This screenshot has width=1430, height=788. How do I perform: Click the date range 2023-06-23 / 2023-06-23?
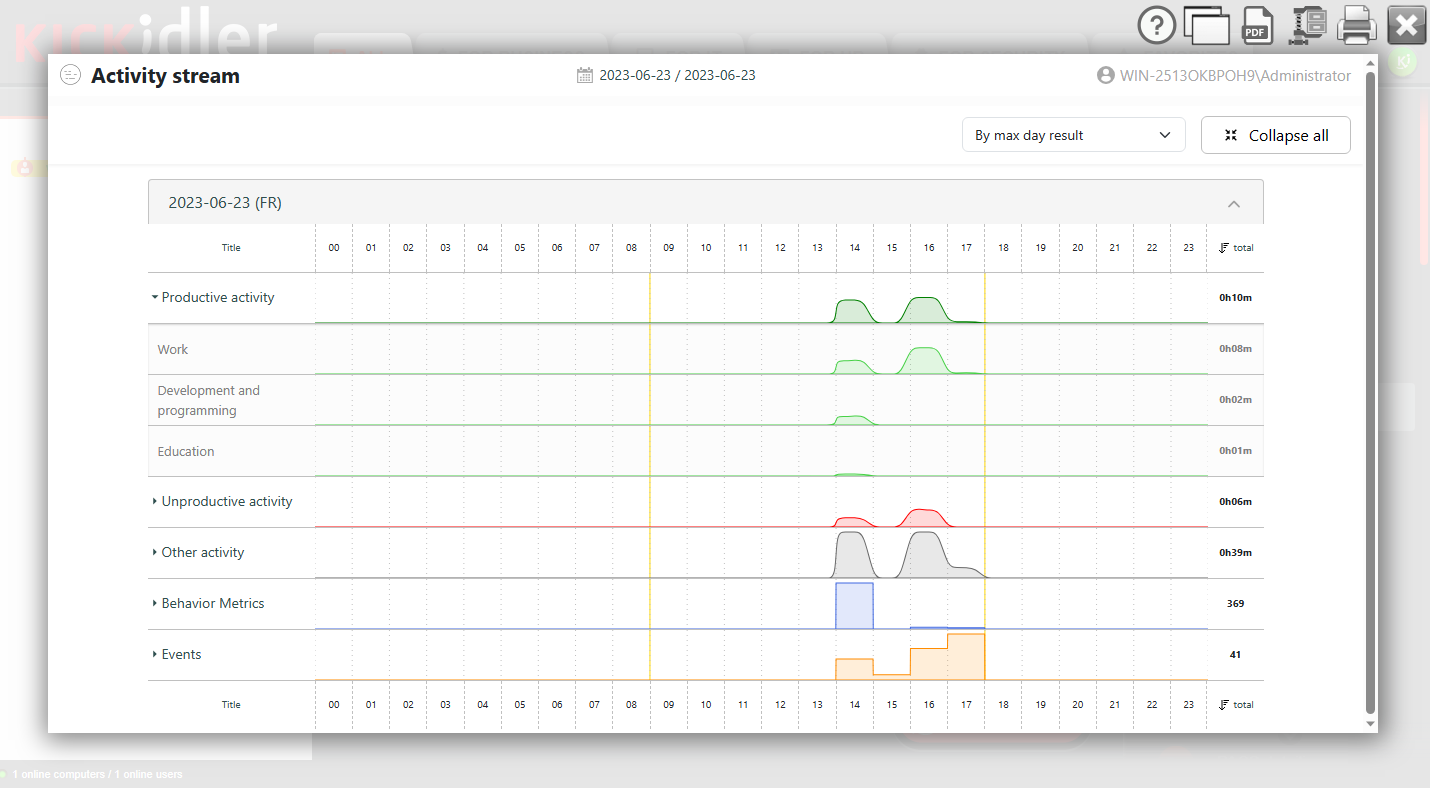(x=677, y=75)
